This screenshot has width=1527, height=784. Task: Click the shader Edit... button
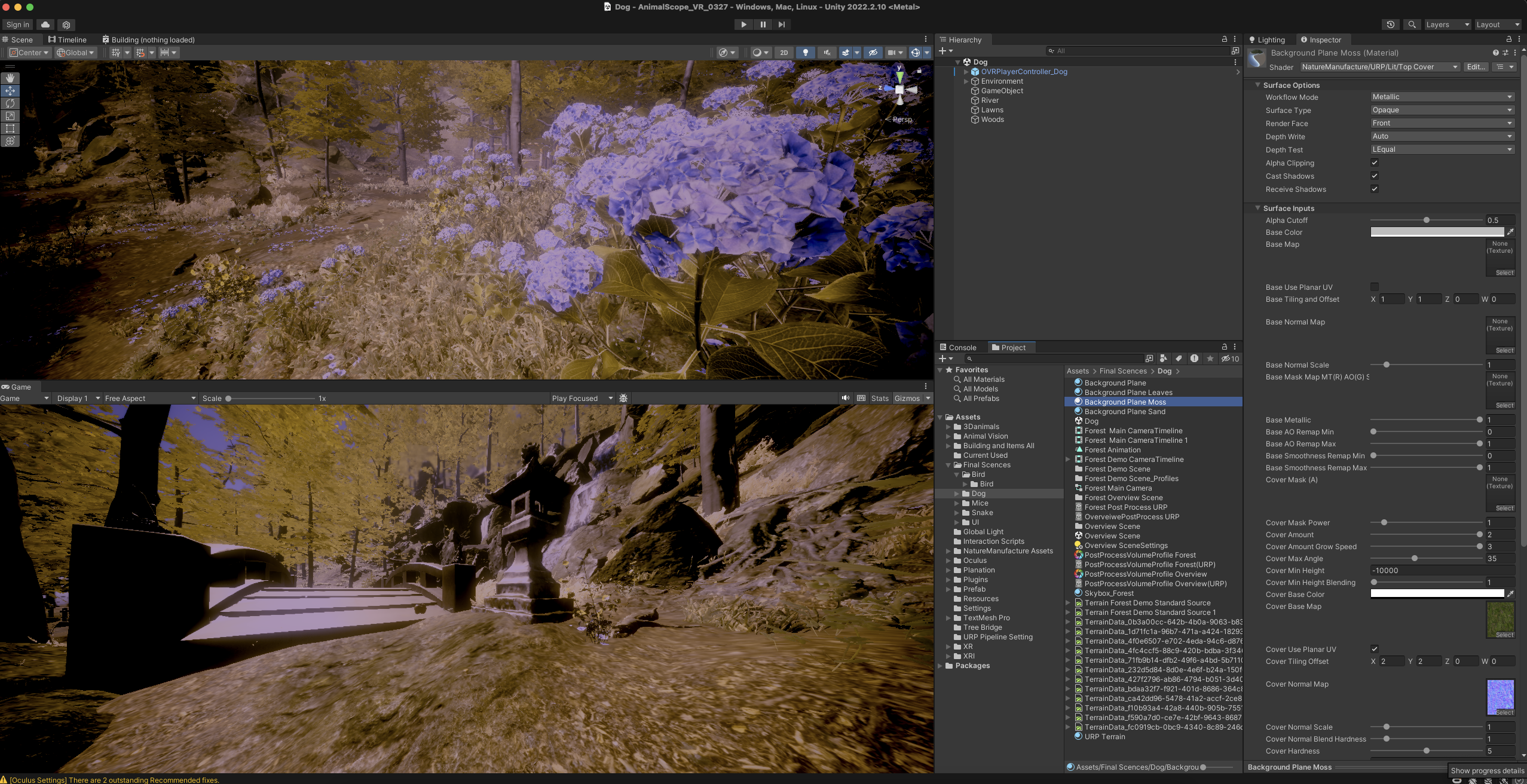pyautogui.click(x=1475, y=67)
